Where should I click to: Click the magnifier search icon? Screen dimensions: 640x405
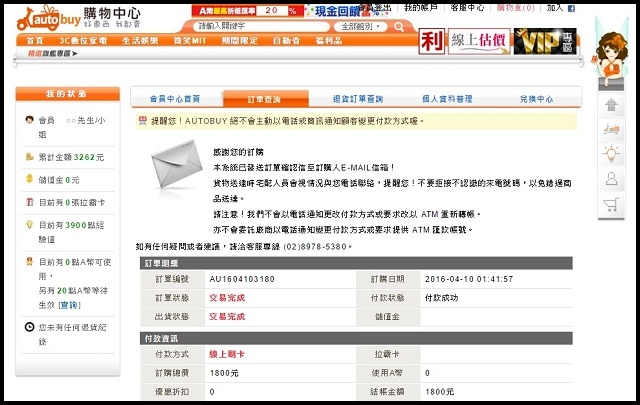pyautogui.click(x=399, y=27)
